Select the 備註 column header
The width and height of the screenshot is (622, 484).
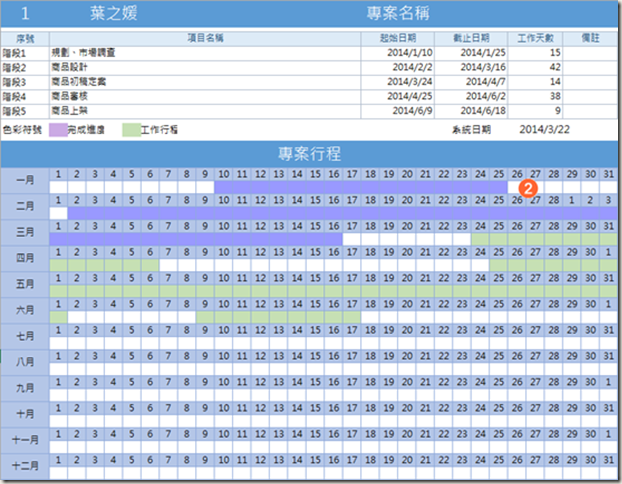[590, 38]
